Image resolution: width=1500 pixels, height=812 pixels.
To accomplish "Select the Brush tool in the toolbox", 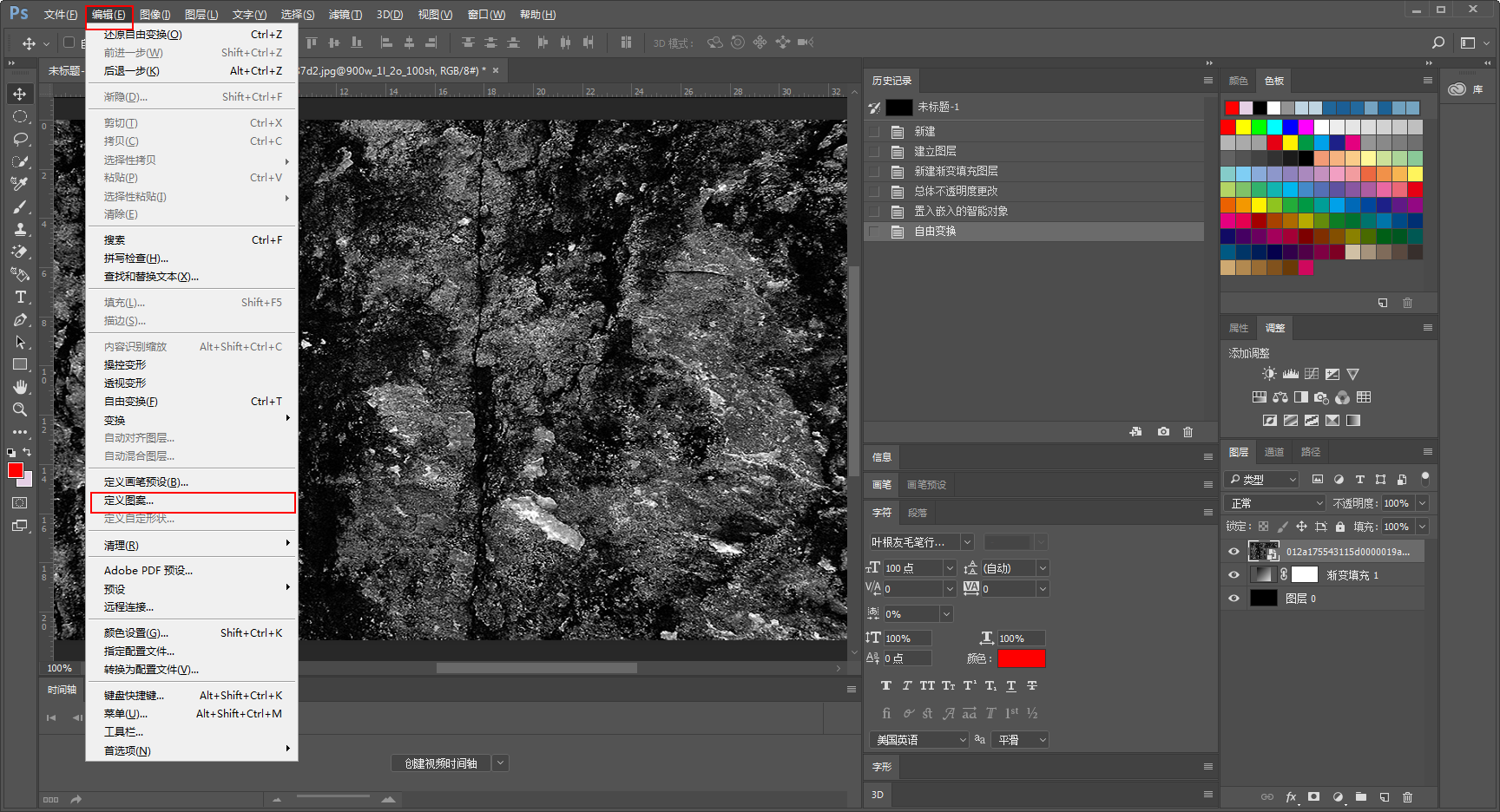I will 20,206.
